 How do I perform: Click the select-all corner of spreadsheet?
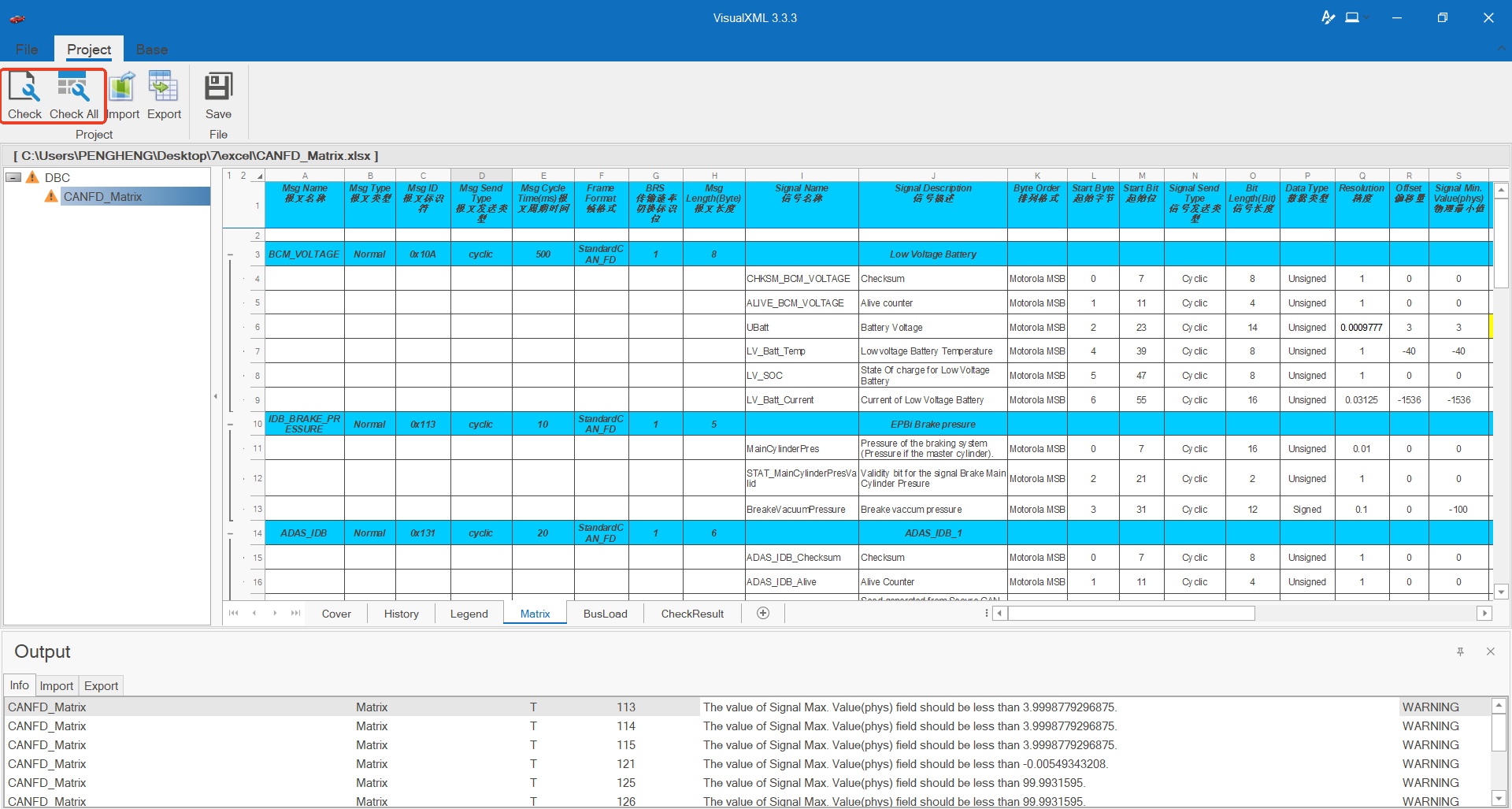[258, 176]
